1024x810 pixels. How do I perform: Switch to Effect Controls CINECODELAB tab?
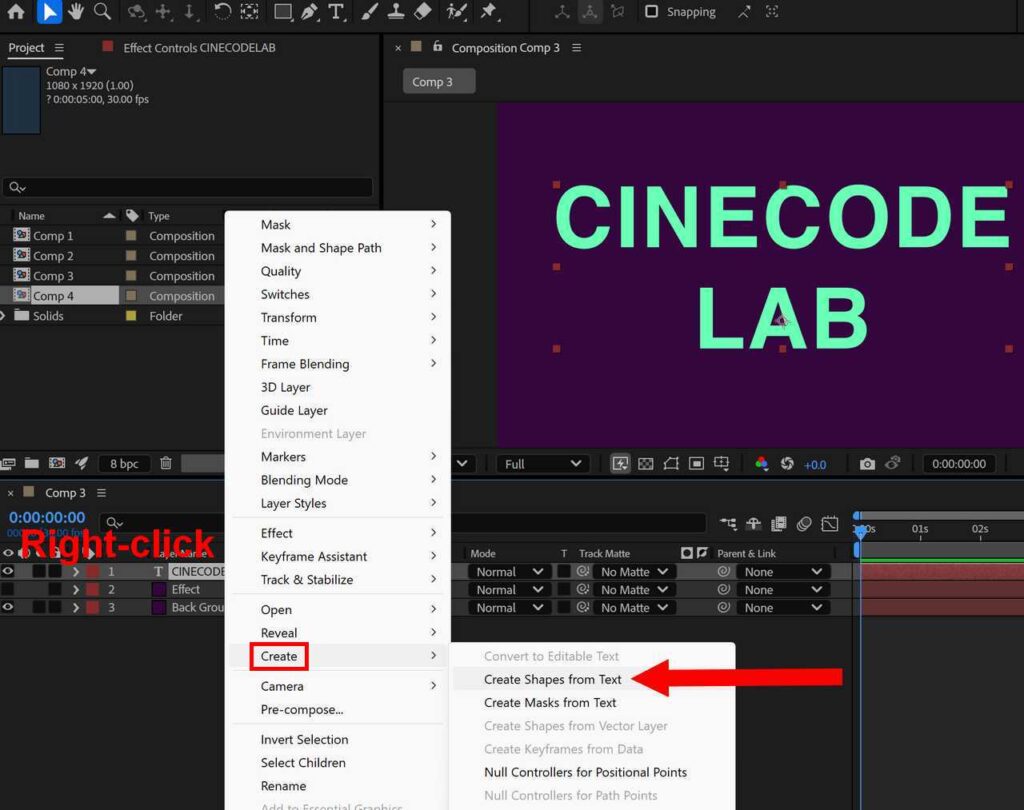[199, 48]
